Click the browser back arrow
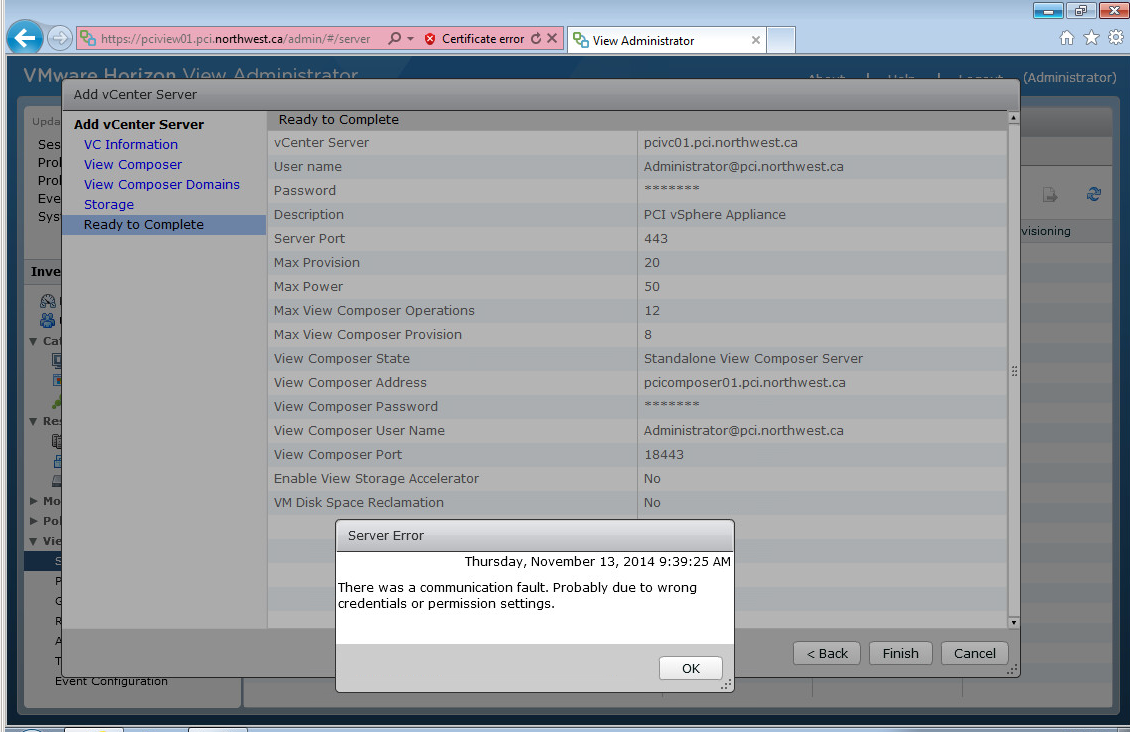This screenshot has height=732, width=1130. coord(25,38)
